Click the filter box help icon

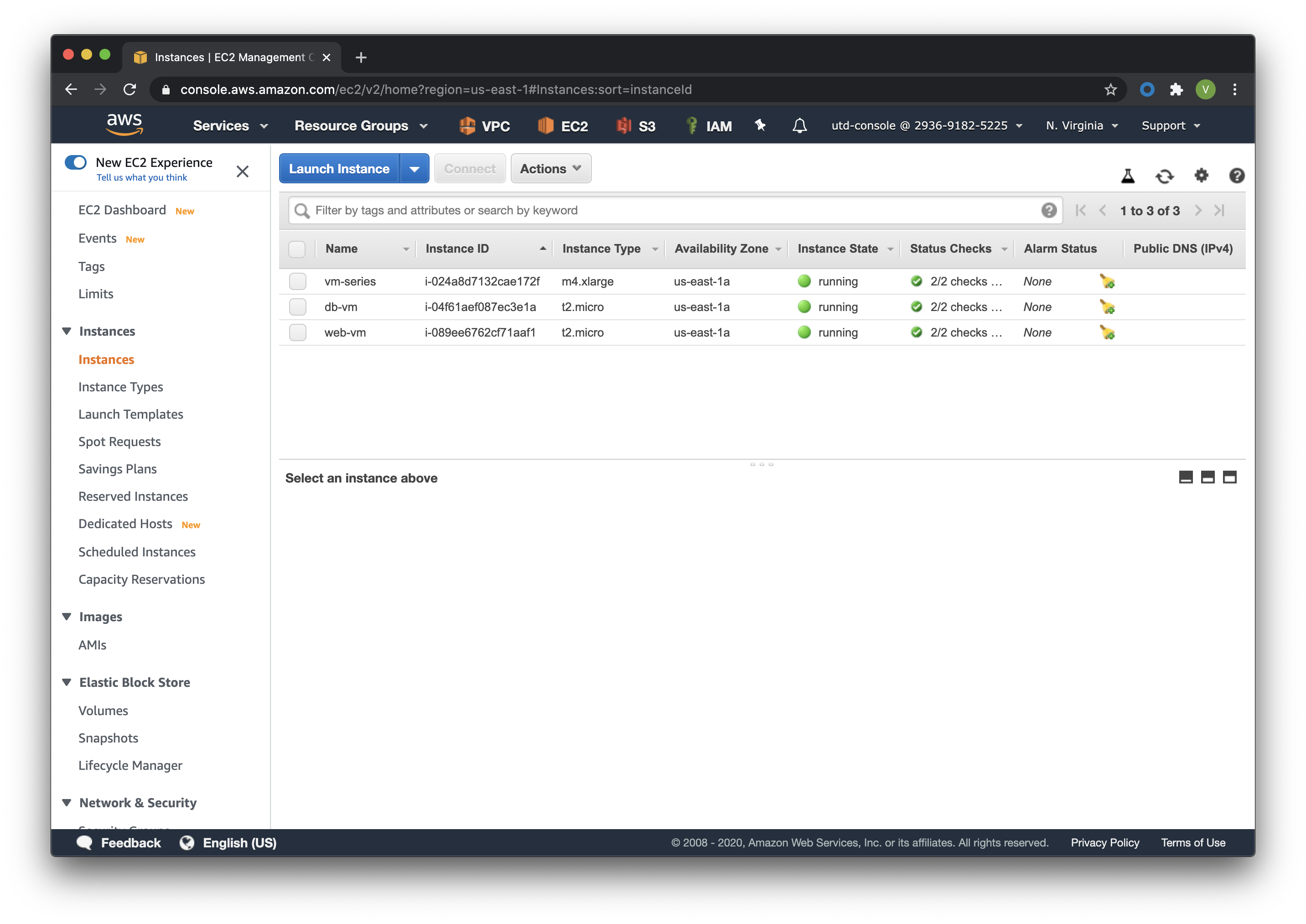point(1049,210)
